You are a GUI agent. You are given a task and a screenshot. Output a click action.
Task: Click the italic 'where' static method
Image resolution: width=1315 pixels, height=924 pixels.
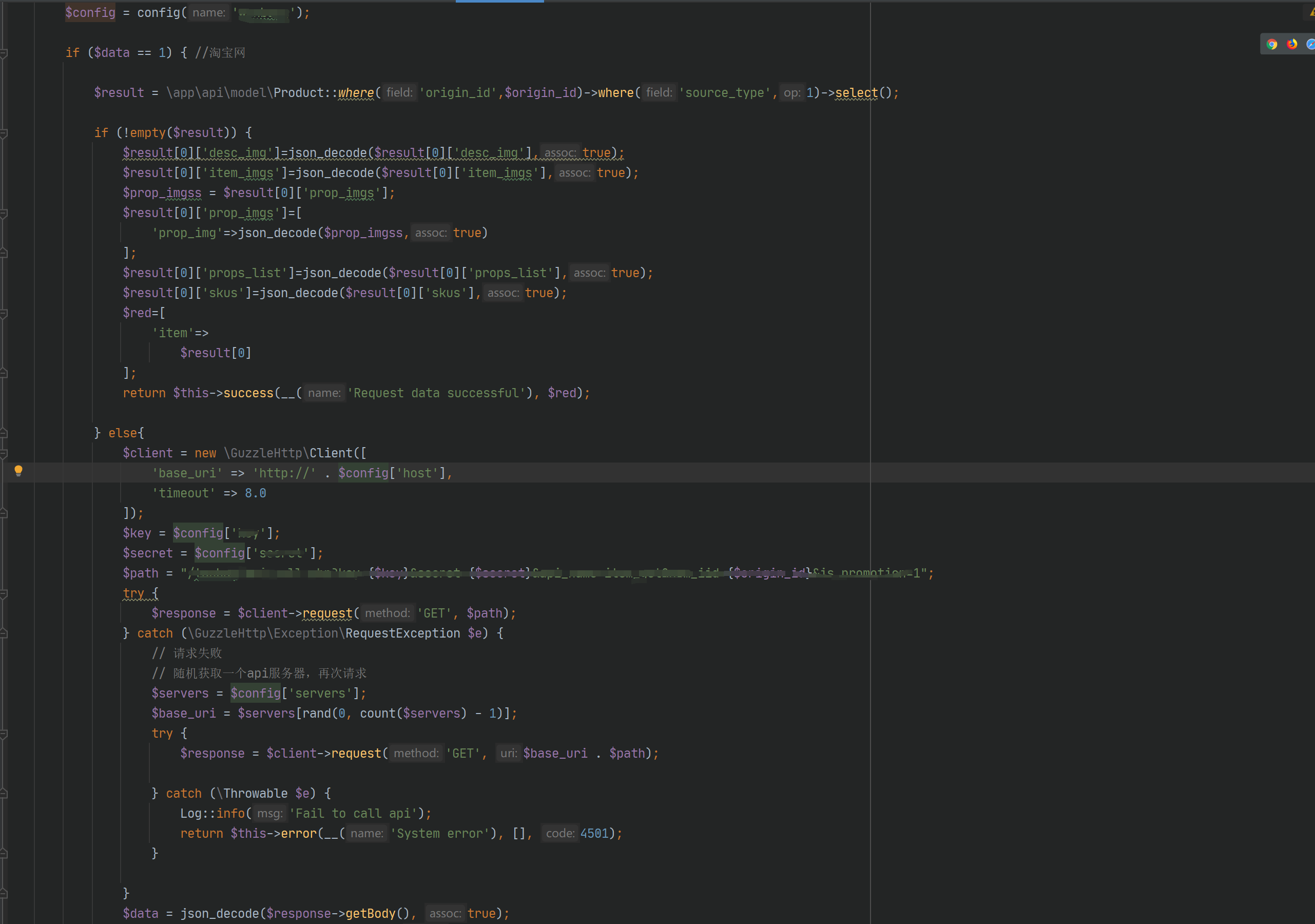tap(356, 93)
